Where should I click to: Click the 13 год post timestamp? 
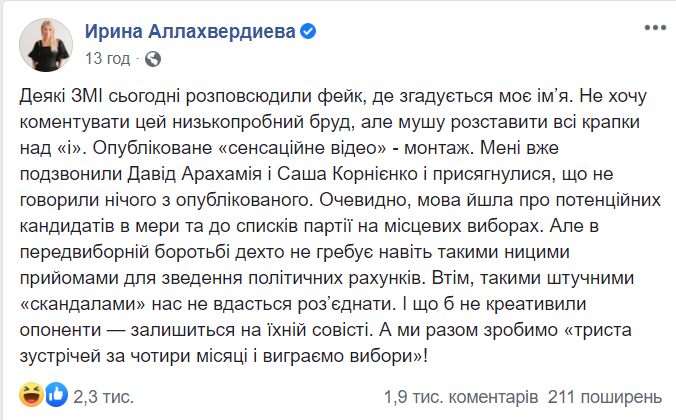pos(107,58)
